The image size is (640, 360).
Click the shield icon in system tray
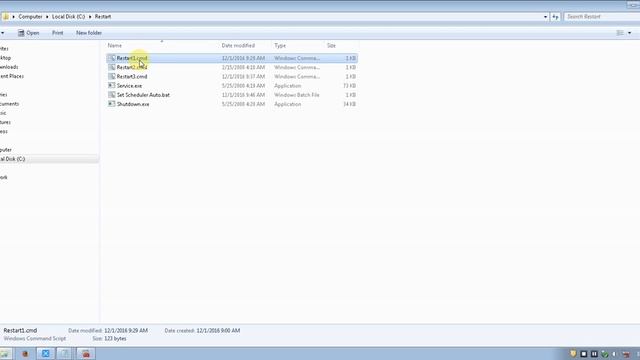[573, 353]
